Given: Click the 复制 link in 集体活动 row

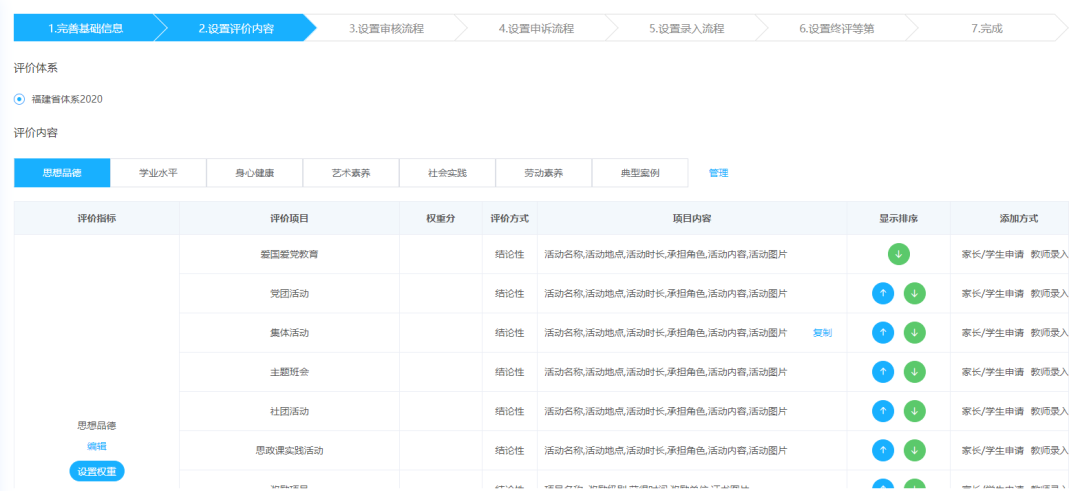Looking at the screenshot, I should tap(822, 333).
